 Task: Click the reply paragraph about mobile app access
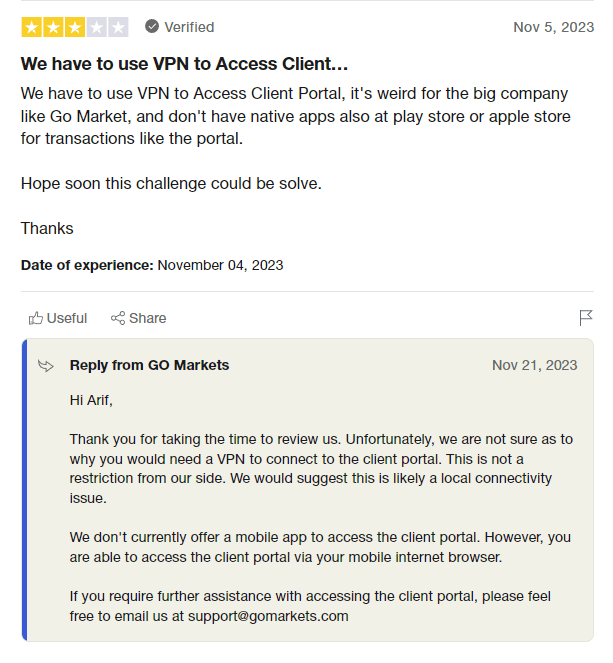pyautogui.click(x=320, y=547)
